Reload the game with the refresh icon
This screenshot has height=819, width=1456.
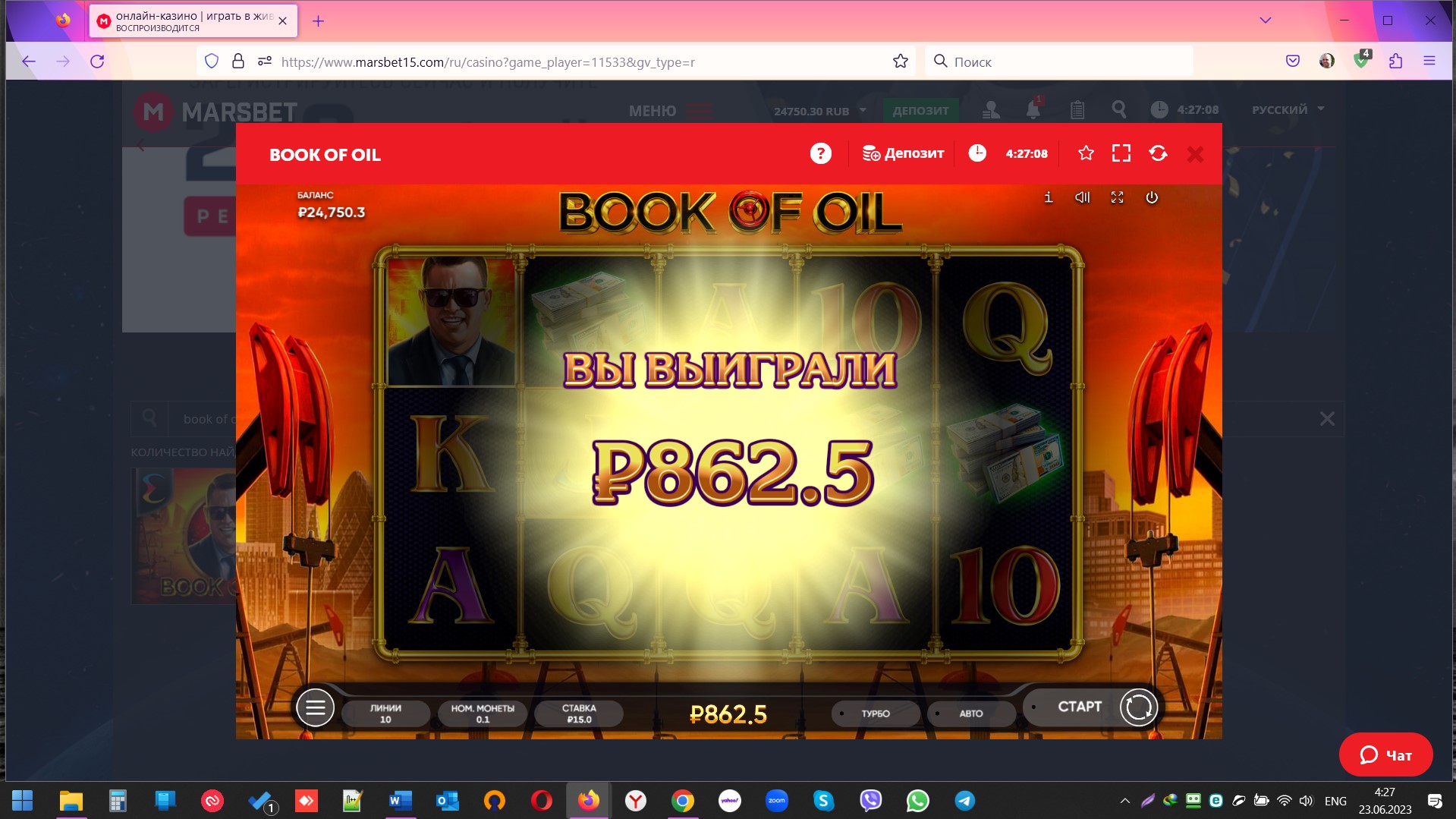pos(1158,153)
